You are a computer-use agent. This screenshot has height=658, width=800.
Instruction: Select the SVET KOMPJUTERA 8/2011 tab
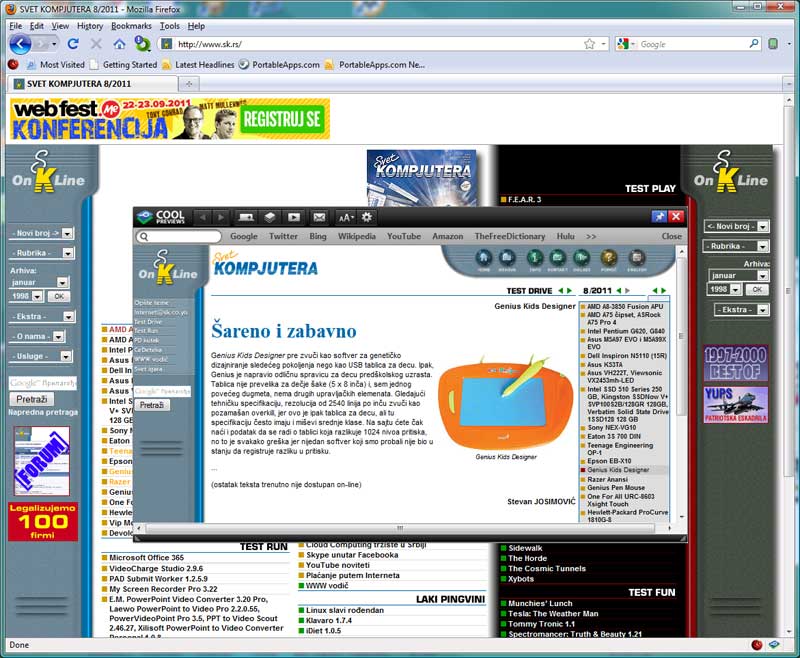93,84
